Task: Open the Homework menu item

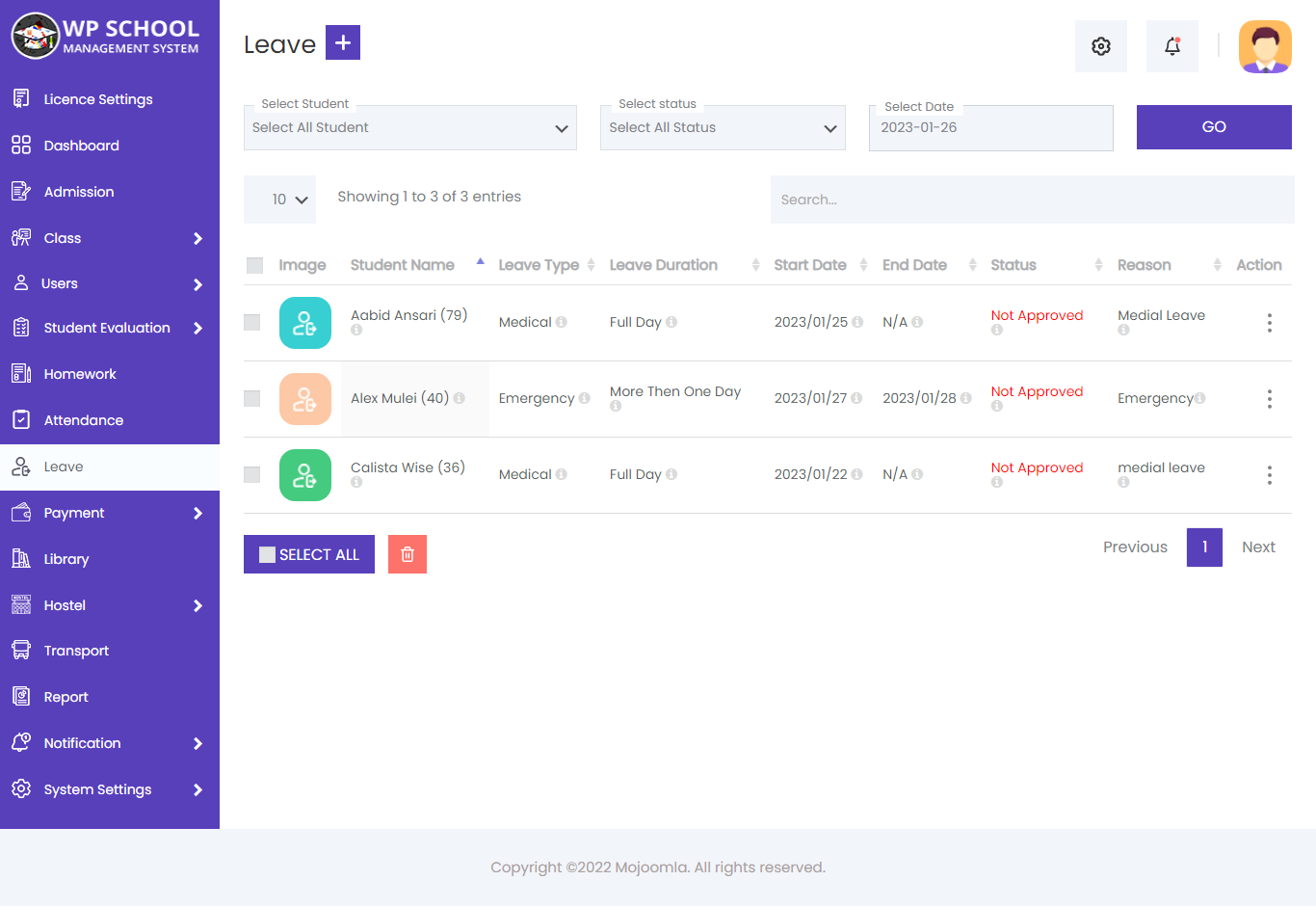Action: click(110, 374)
